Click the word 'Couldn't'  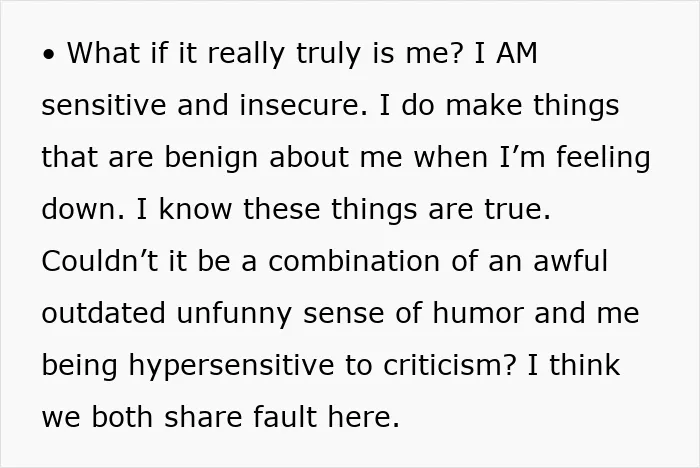pyautogui.click(x=100, y=261)
